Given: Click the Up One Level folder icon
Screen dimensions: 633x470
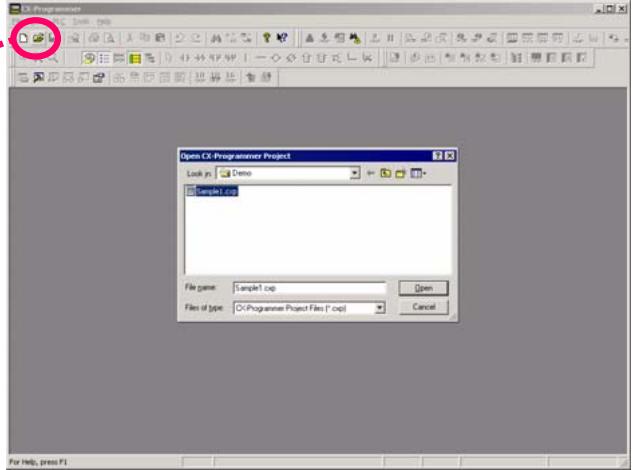Looking at the screenshot, I should click(x=386, y=173).
